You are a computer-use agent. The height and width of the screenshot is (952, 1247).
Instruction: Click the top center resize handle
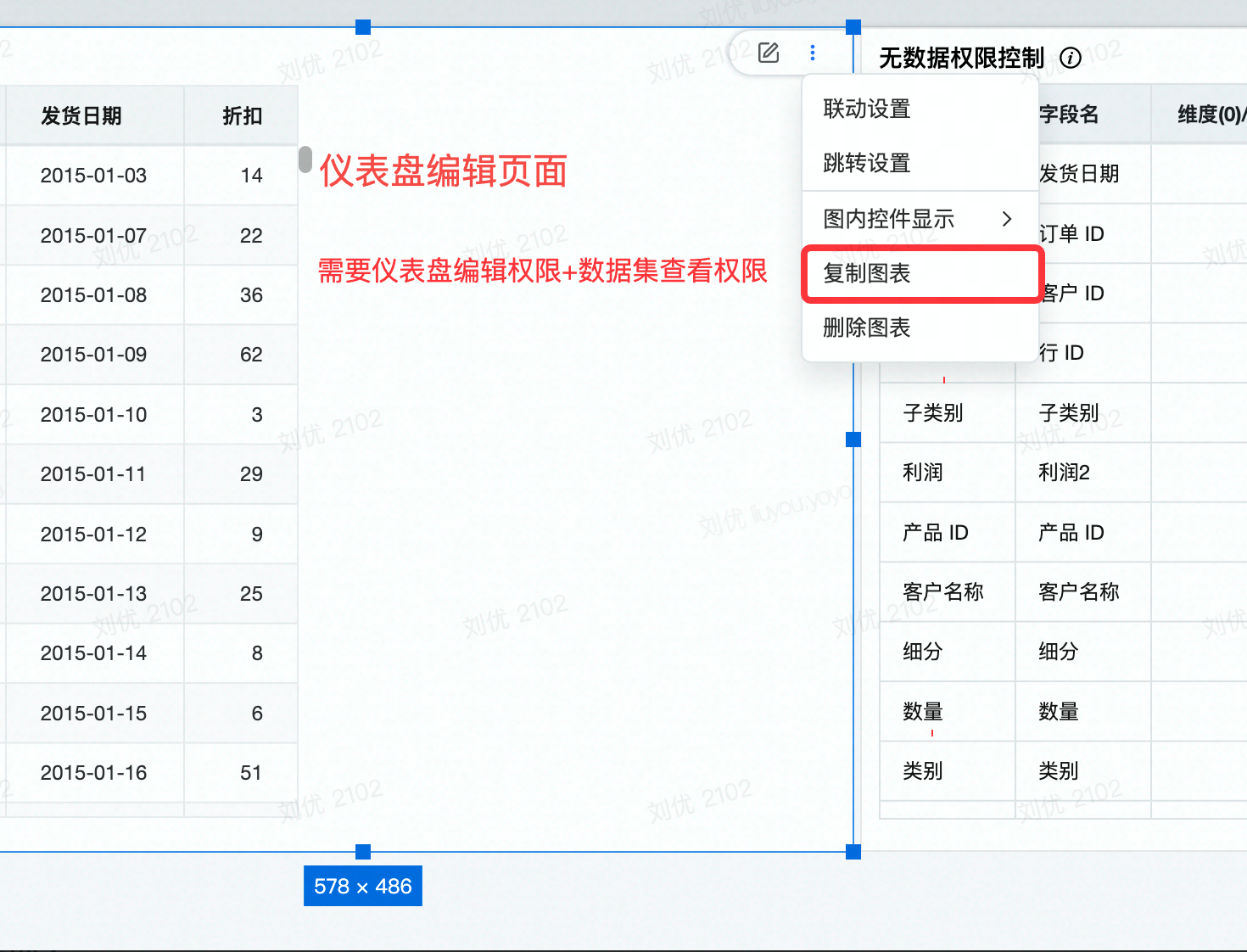(x=363, y=27)
